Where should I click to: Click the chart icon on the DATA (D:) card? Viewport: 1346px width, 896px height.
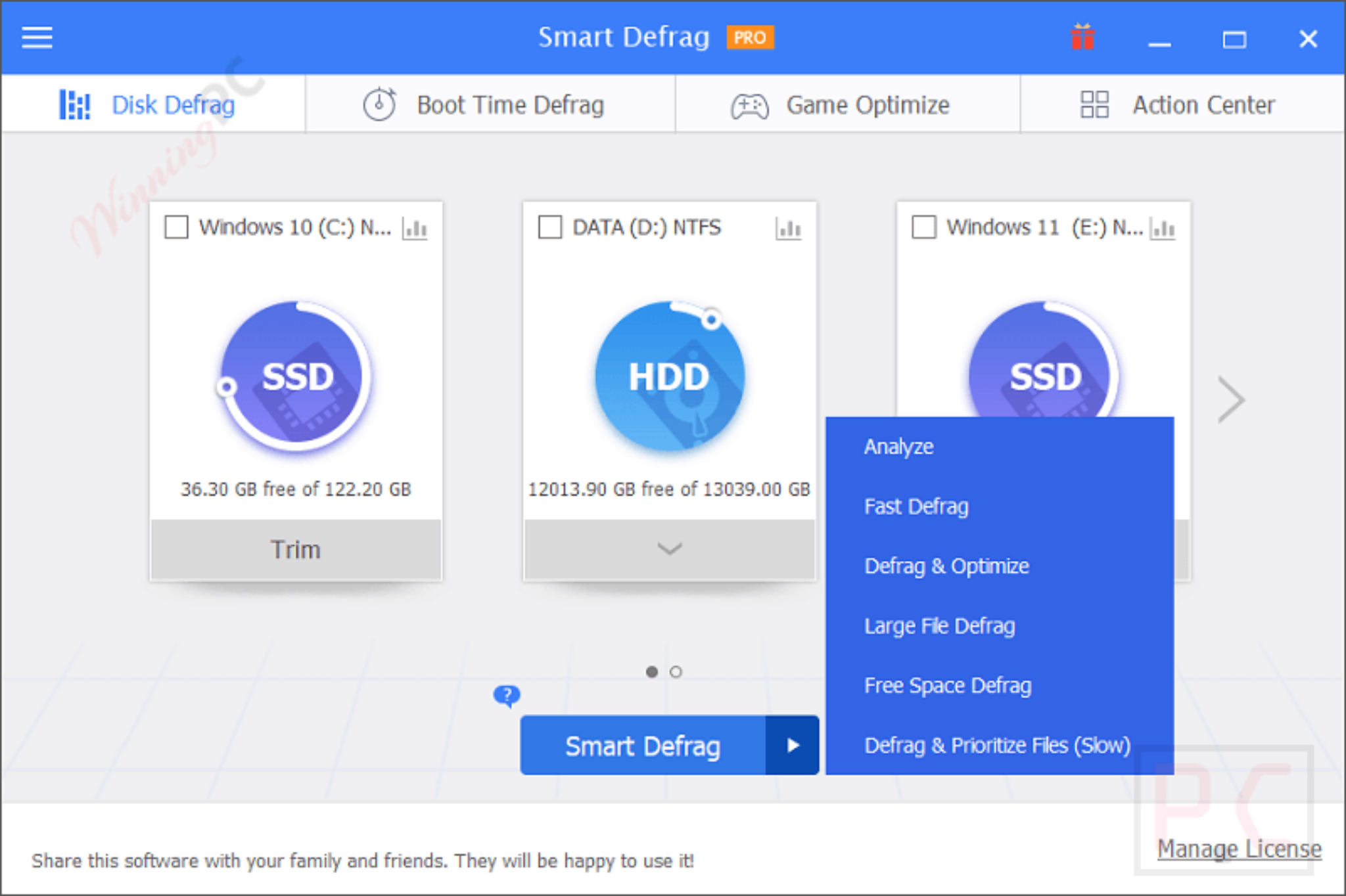click(789, 228)
